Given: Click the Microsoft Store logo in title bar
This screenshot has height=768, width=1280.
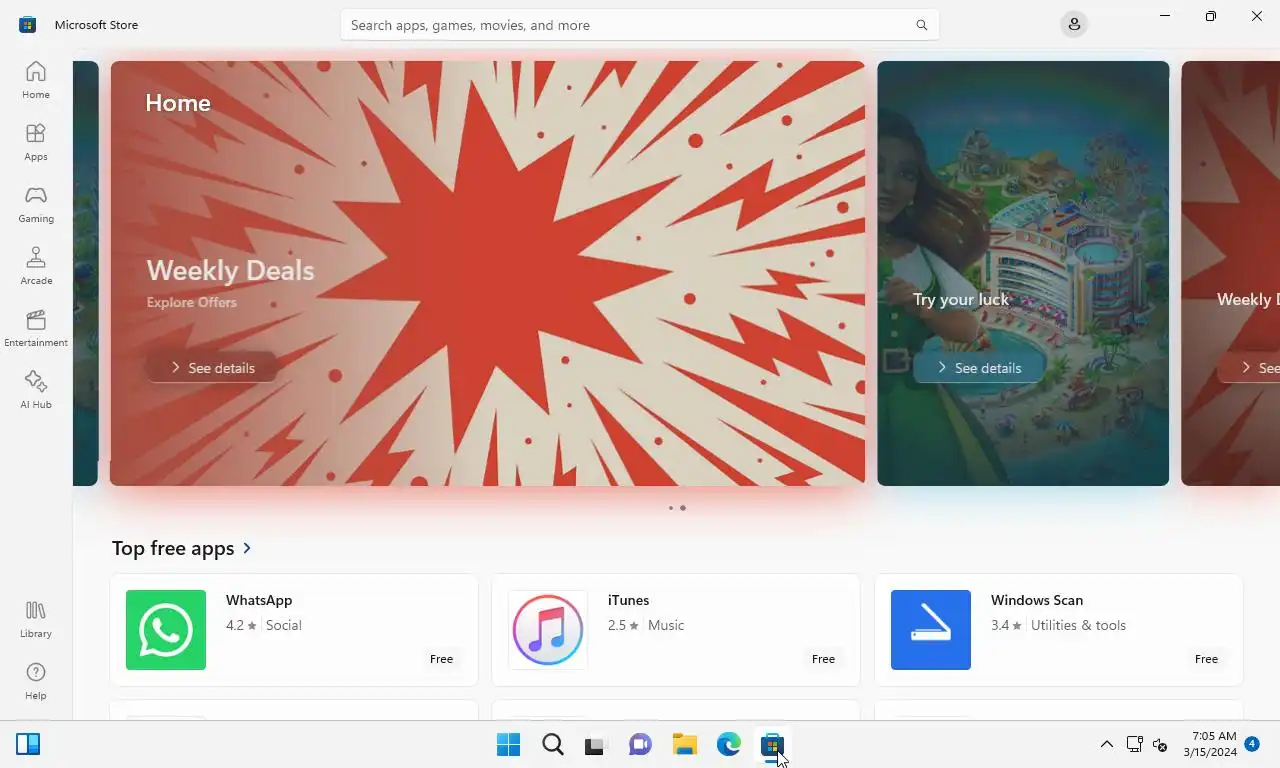Looking at the screenshot, I should 28,25.
